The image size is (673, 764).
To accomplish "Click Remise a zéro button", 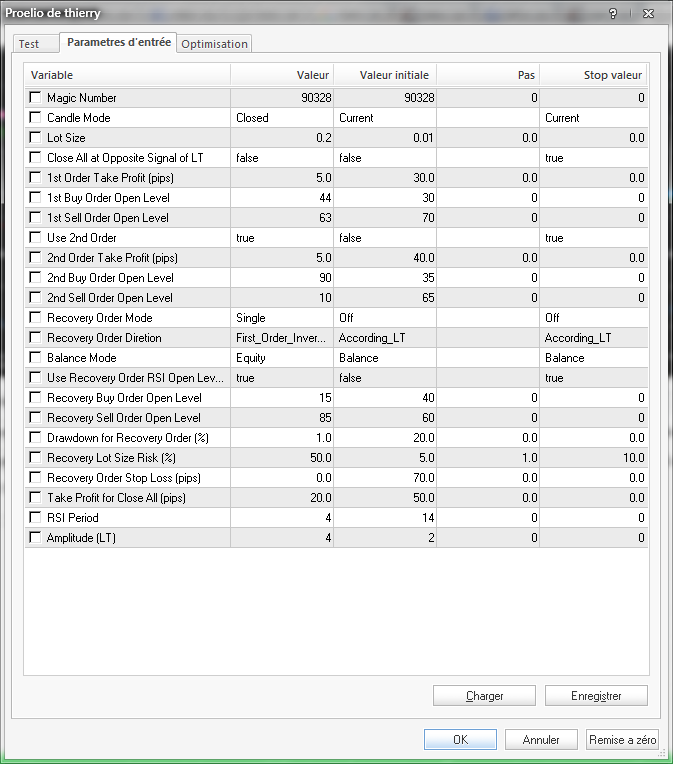I will (x=622, y=740).
